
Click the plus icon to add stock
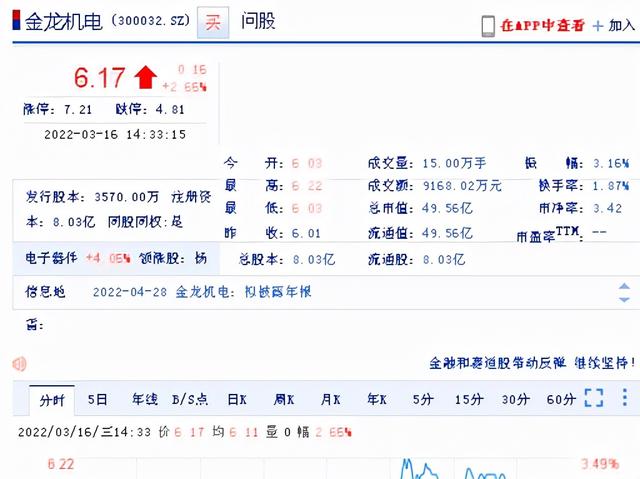pyautogui.click(x=598, y=26)
